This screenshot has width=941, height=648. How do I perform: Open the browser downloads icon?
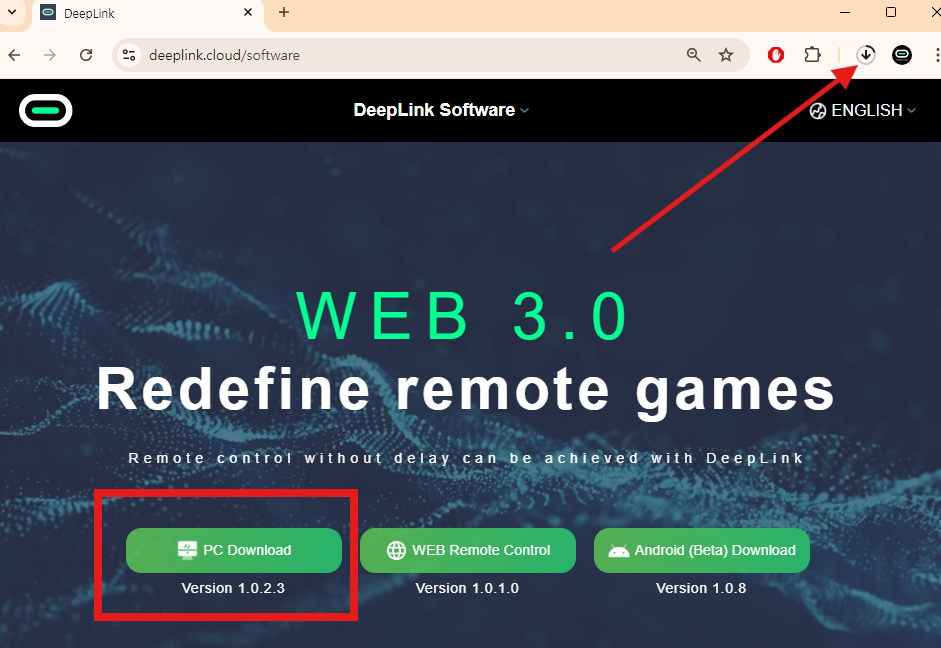tap(865, 55)
